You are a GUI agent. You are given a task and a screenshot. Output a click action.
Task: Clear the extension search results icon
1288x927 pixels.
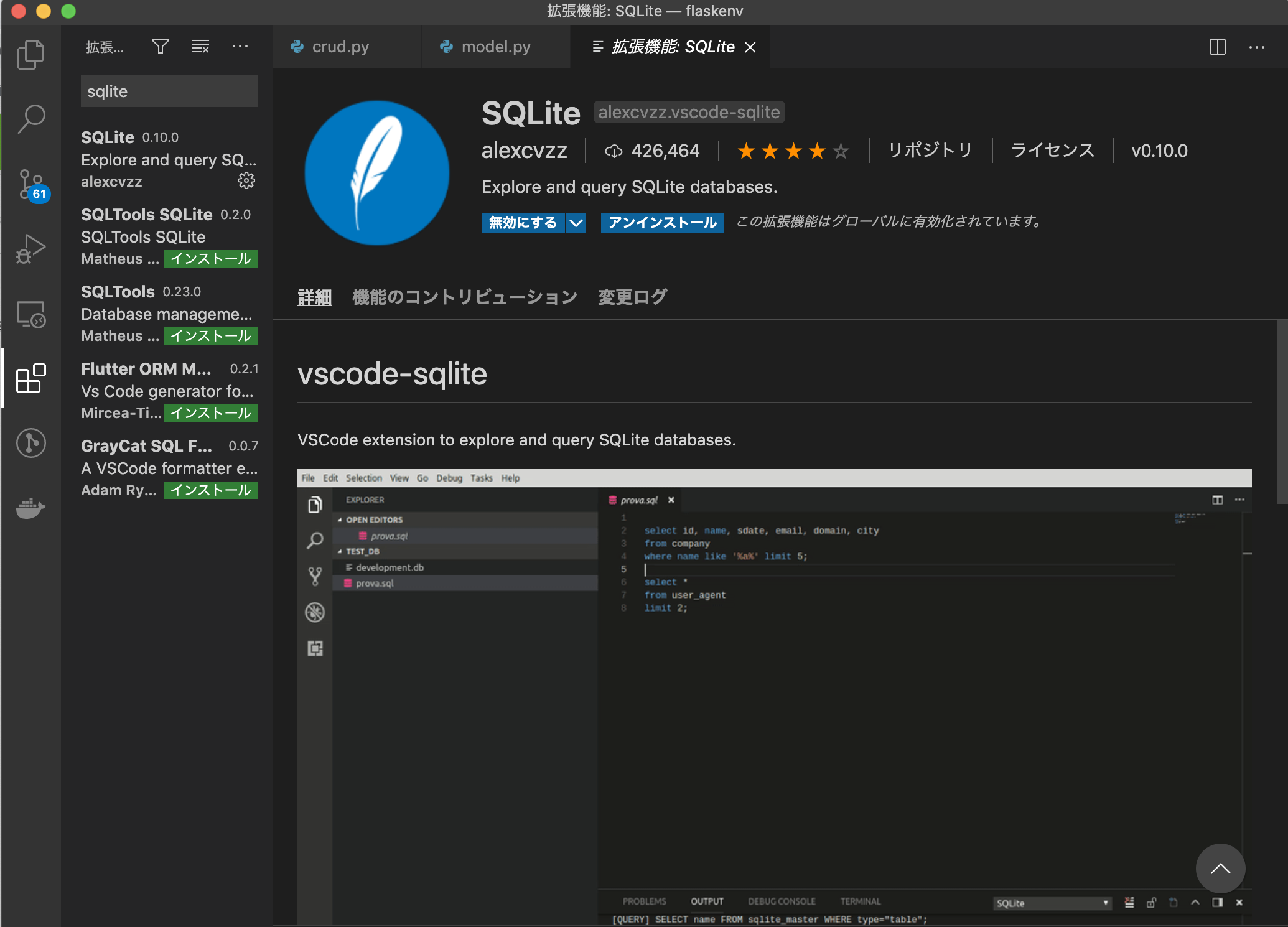[x=200, y=46]
